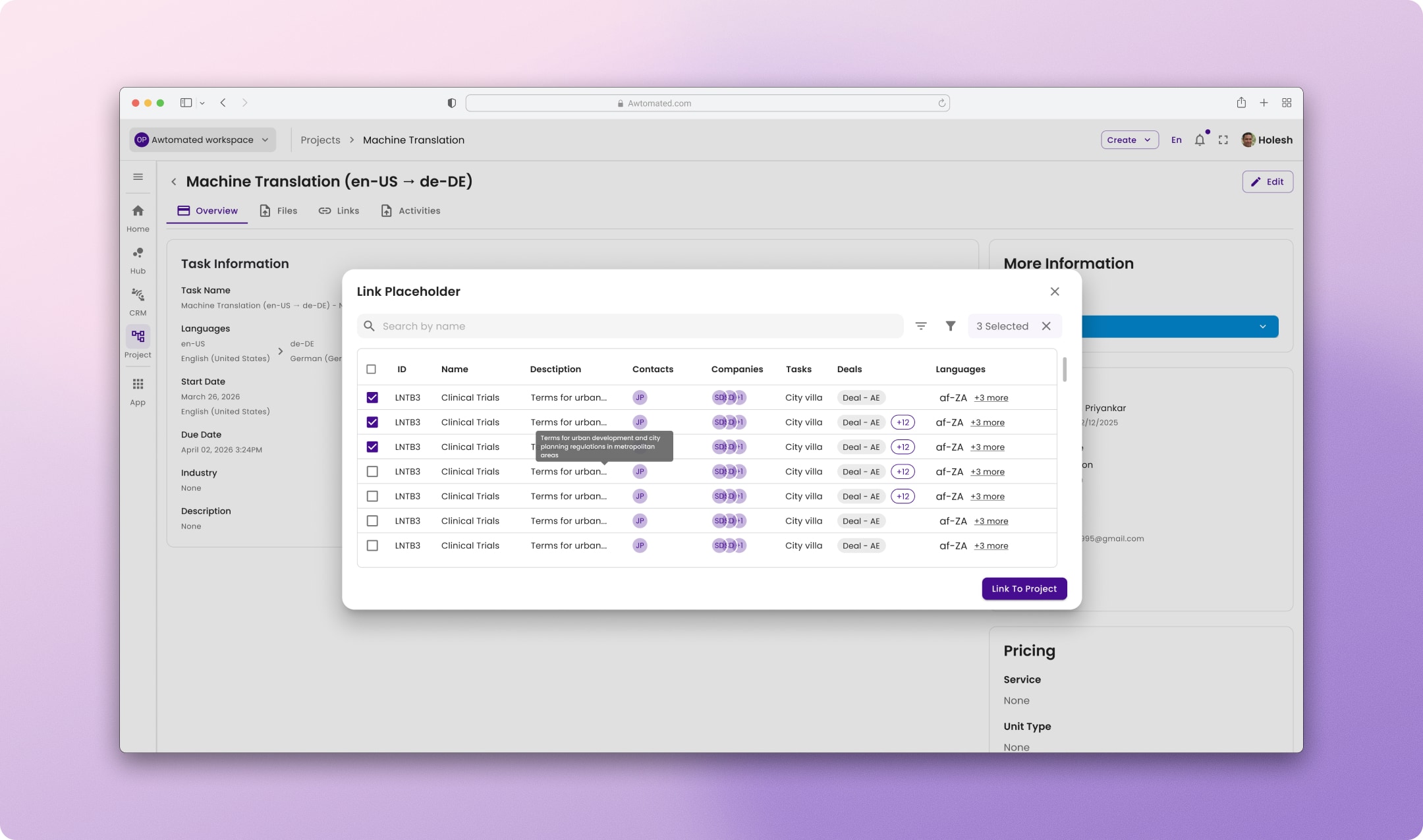Click browser forward arrow

tap(245, 103)
